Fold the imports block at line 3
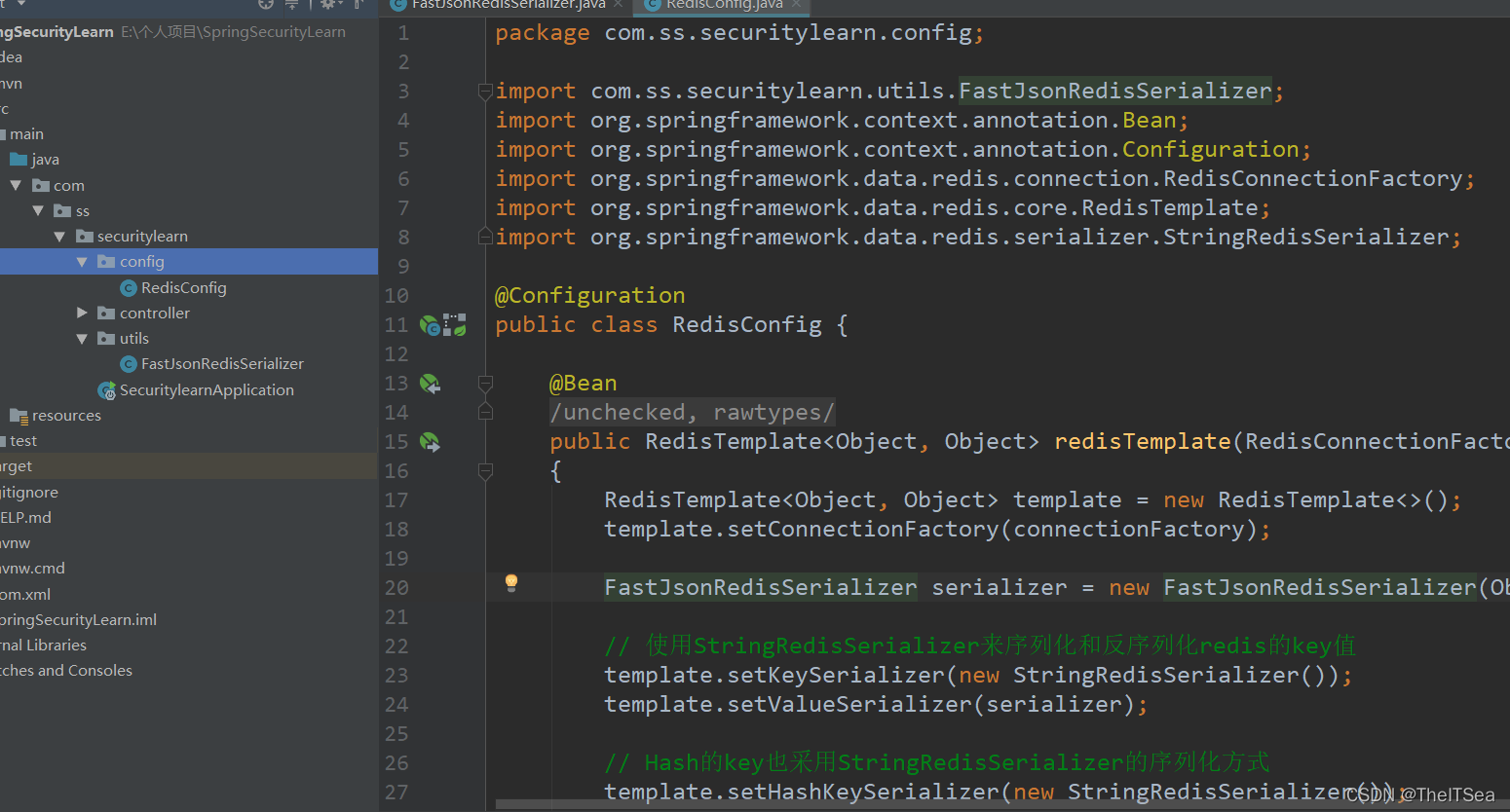The width and height of the screenshot is (1510, 812). click(x=485, y=92)
